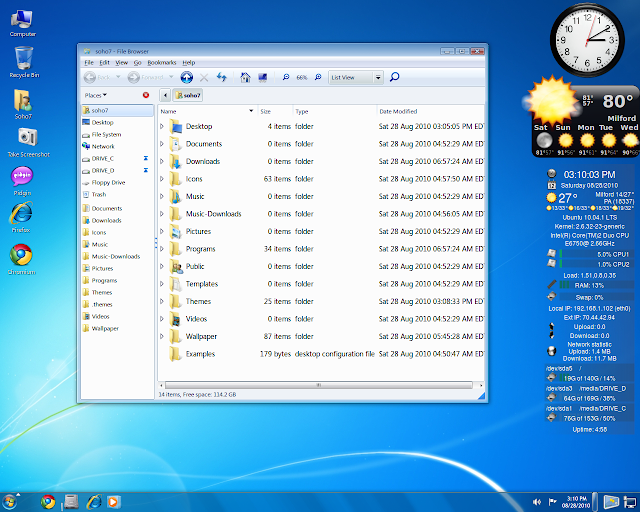Open Back history dropdown arrow
This screenshot has width=640, height=512.
tap(118, 77)
